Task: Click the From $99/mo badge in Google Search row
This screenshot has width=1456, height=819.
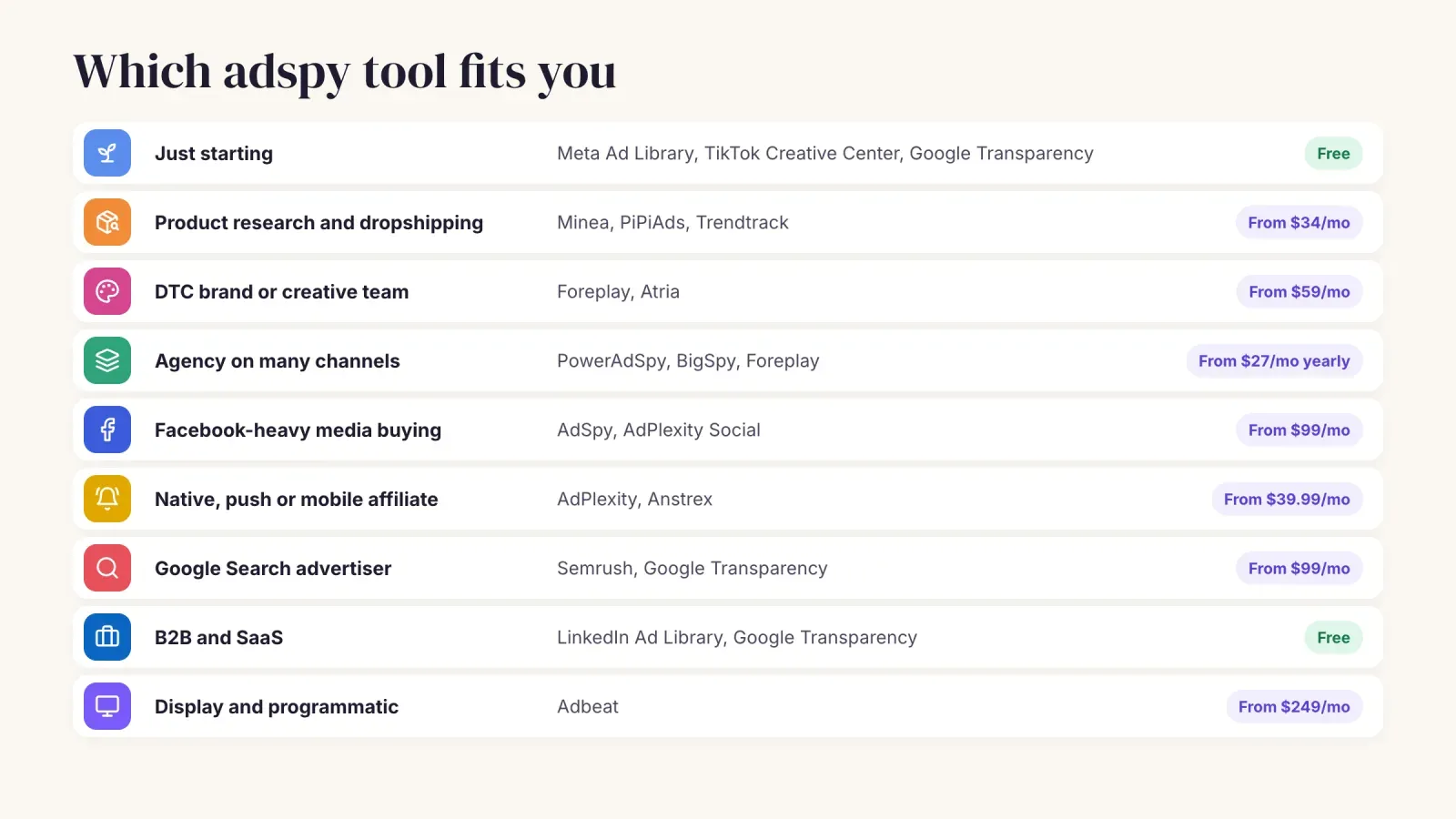Action: 1299,569
